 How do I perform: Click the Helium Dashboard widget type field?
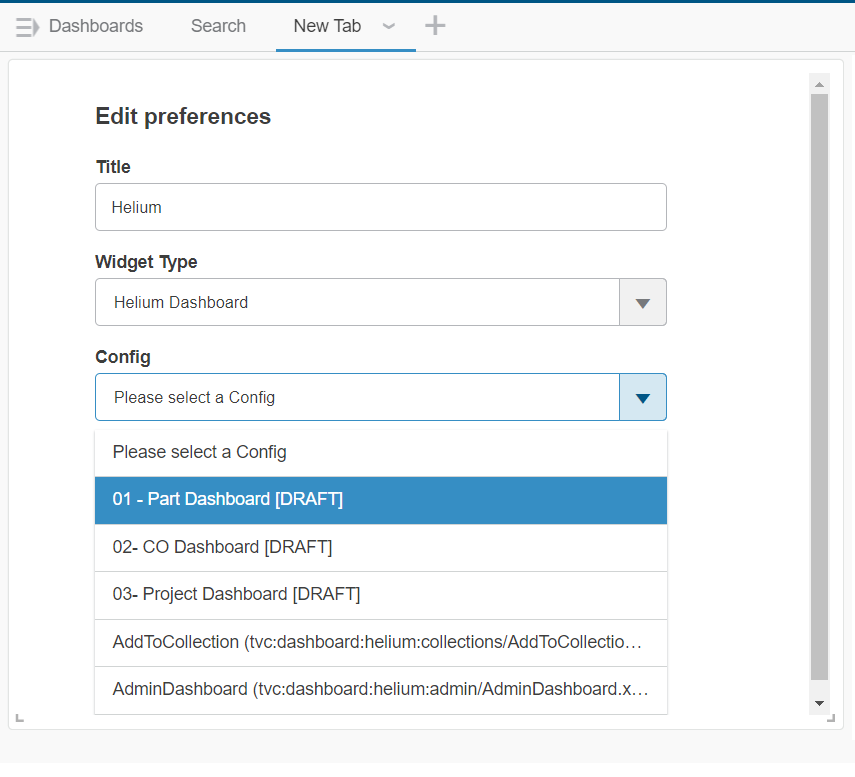(357, 302)
